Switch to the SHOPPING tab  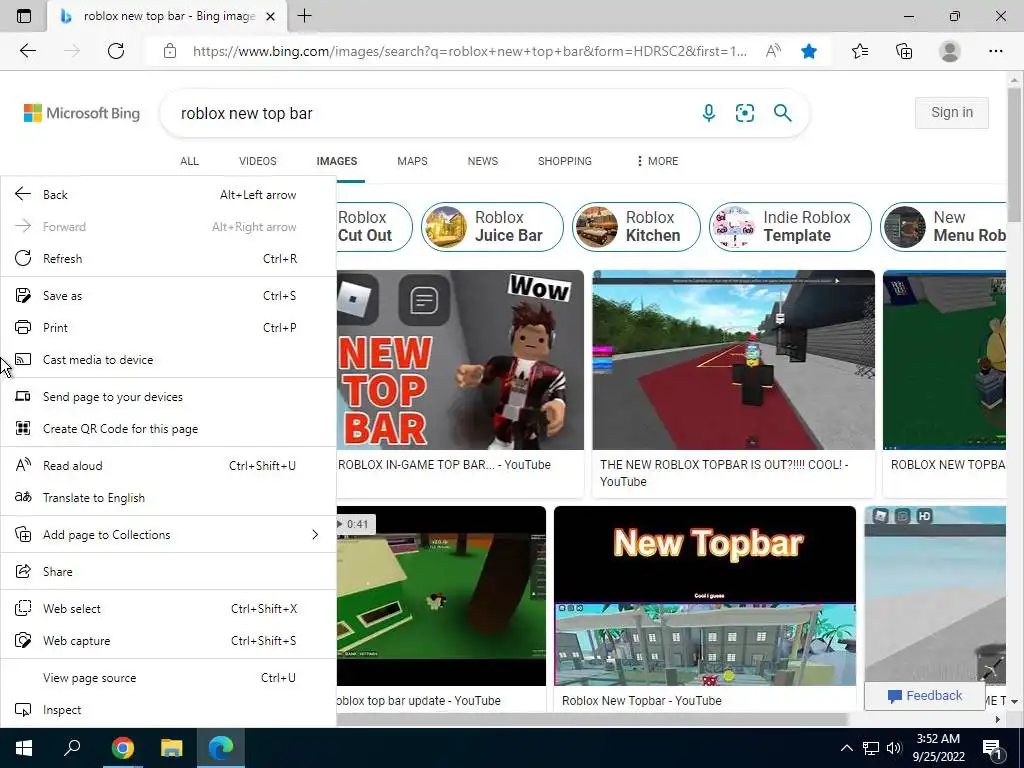coord(565,161)
